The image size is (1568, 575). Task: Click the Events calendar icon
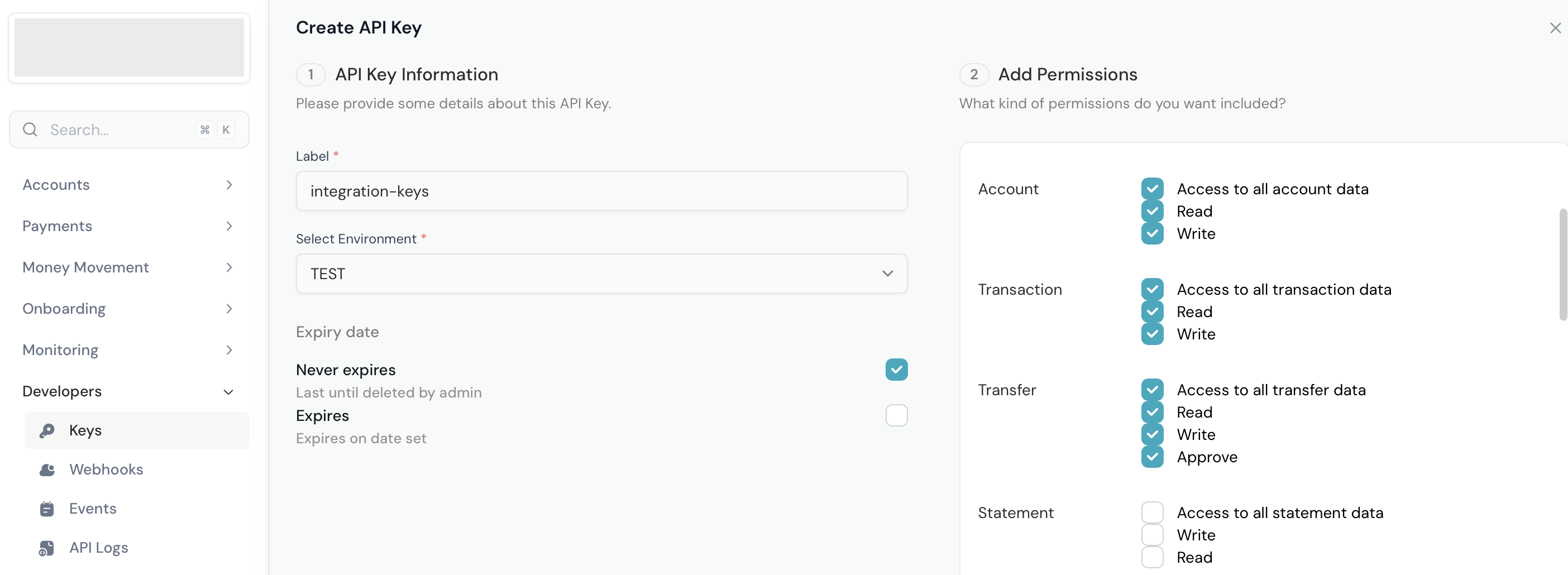[x=47, y=509]
